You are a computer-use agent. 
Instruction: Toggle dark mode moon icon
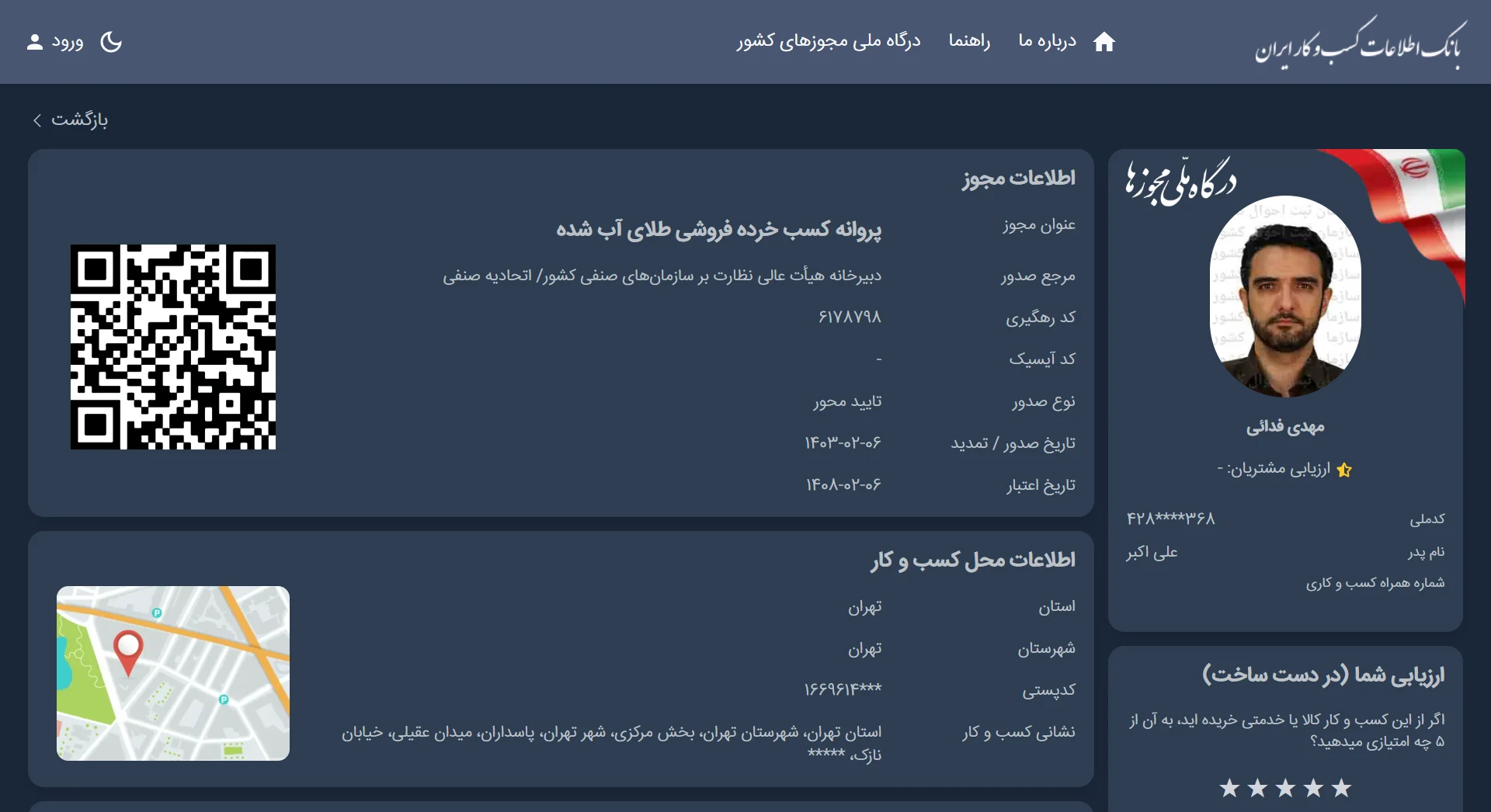(x=111, y=42)
